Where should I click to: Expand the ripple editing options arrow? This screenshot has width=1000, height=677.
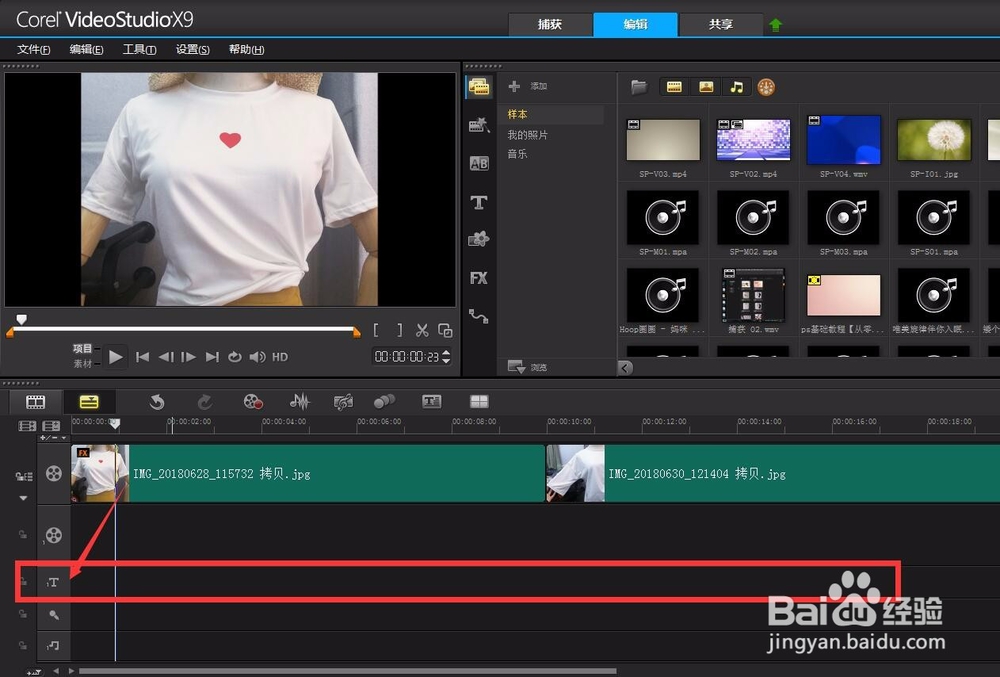[x=24, y=498]
